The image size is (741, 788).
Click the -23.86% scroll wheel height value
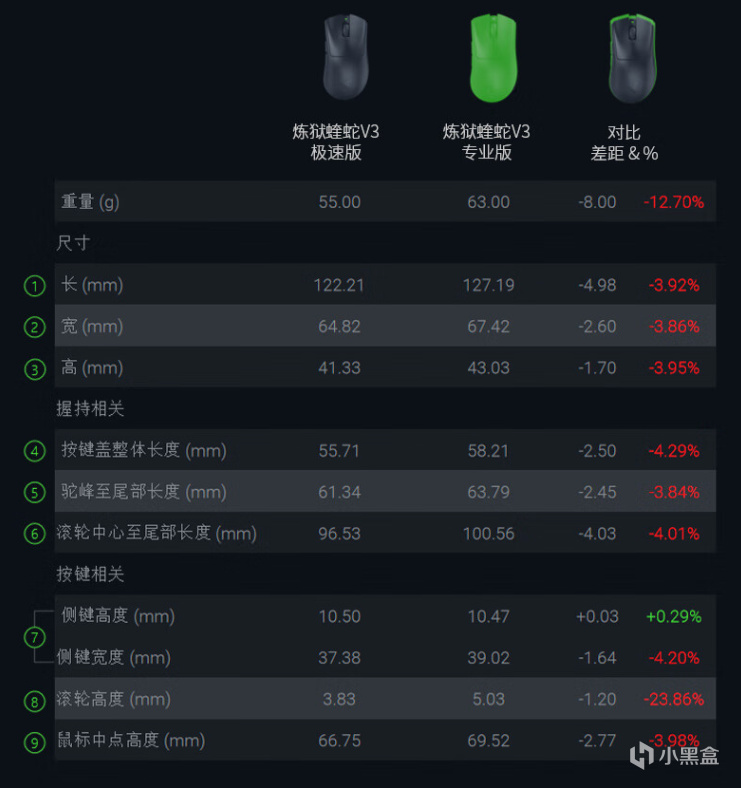[673, 699]
